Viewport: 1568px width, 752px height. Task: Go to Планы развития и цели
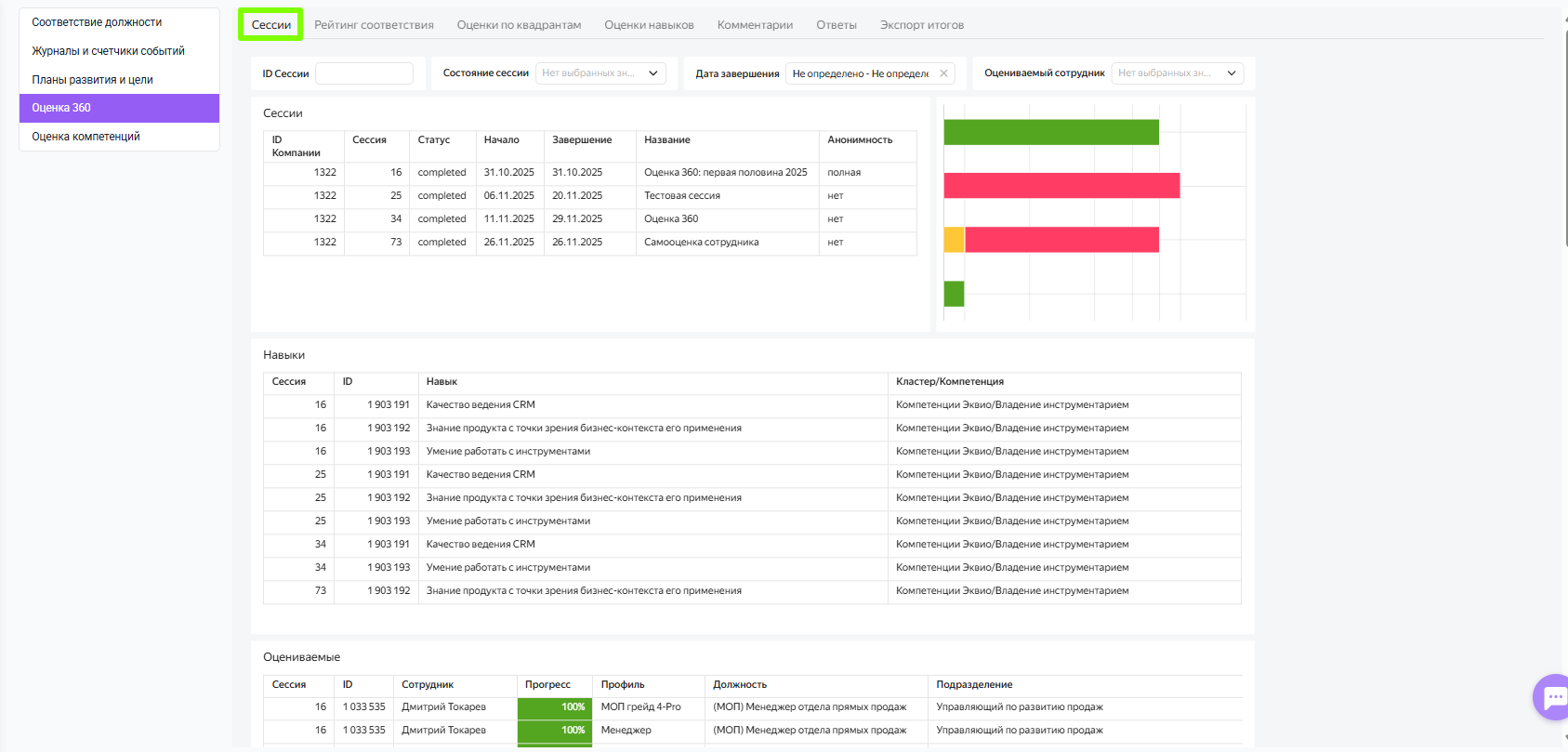(92, 80)
